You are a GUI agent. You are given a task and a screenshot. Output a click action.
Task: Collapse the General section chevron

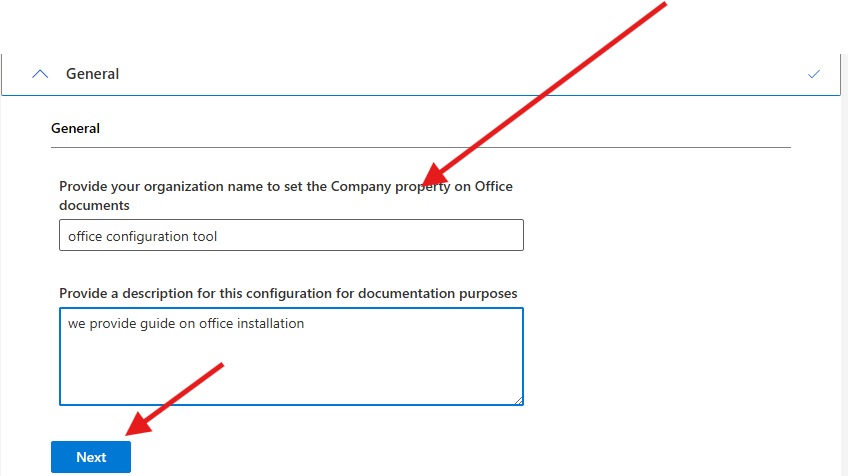(x=40, y=74)
